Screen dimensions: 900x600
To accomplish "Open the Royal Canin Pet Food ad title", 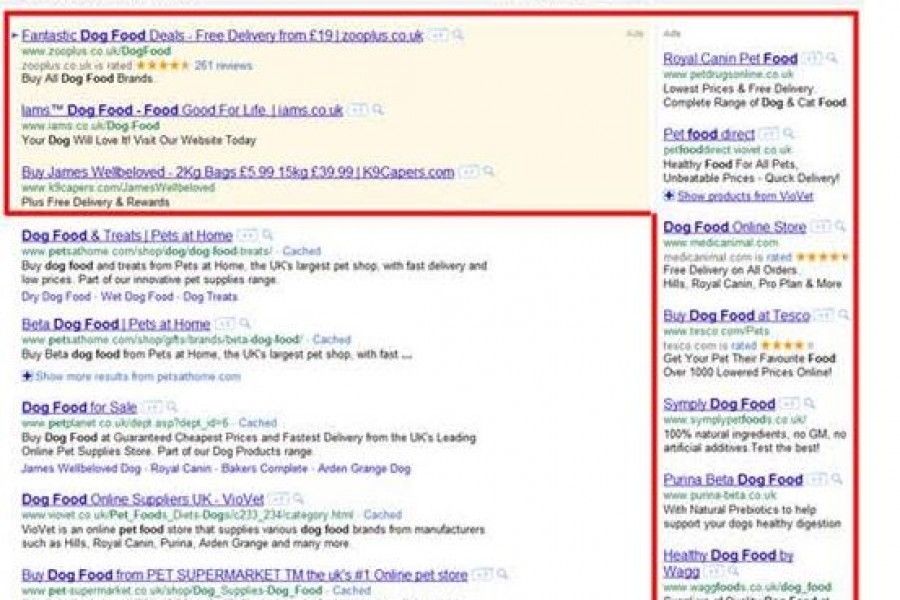I will pos(731,59).
